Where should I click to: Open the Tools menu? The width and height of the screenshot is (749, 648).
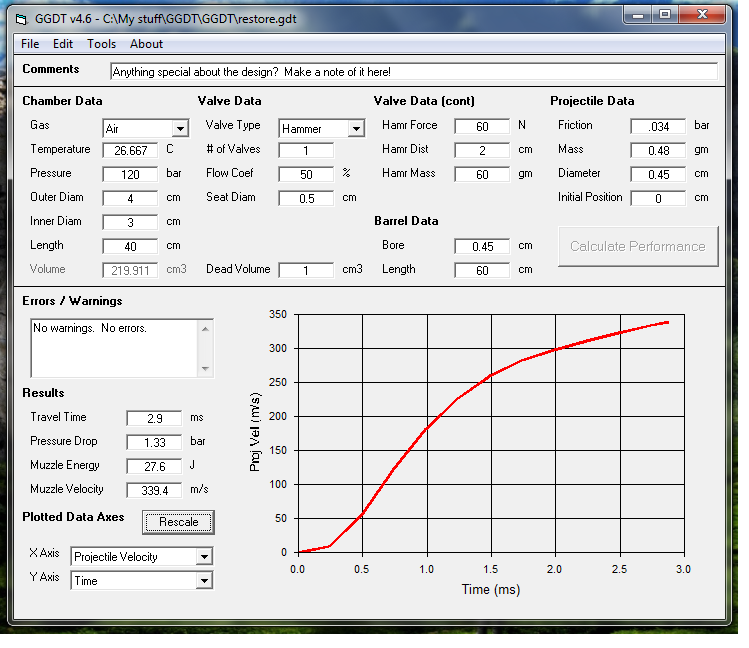[x=101, y=44]
